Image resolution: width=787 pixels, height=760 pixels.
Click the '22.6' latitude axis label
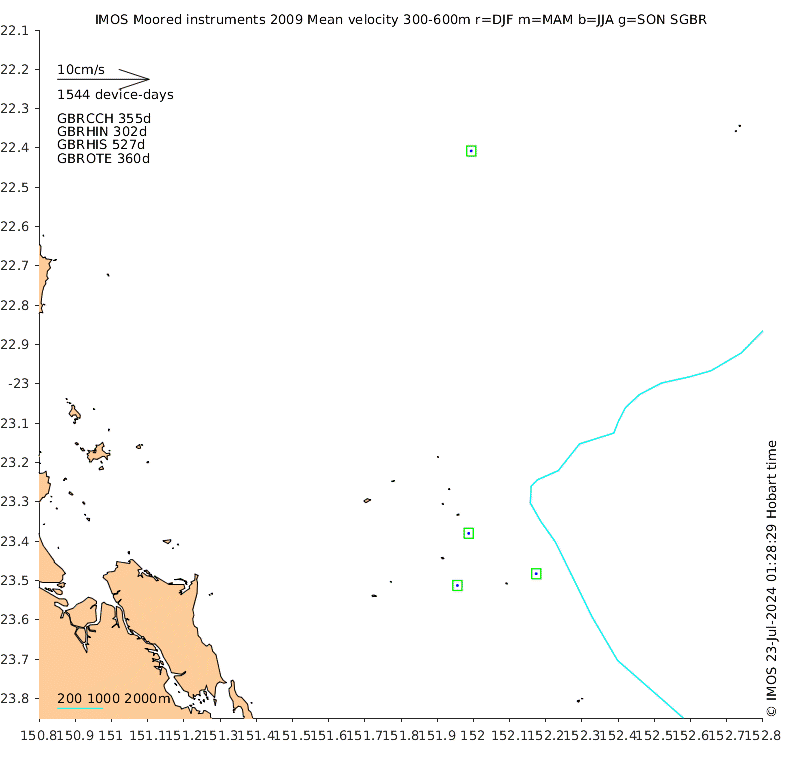pos(15,226)
